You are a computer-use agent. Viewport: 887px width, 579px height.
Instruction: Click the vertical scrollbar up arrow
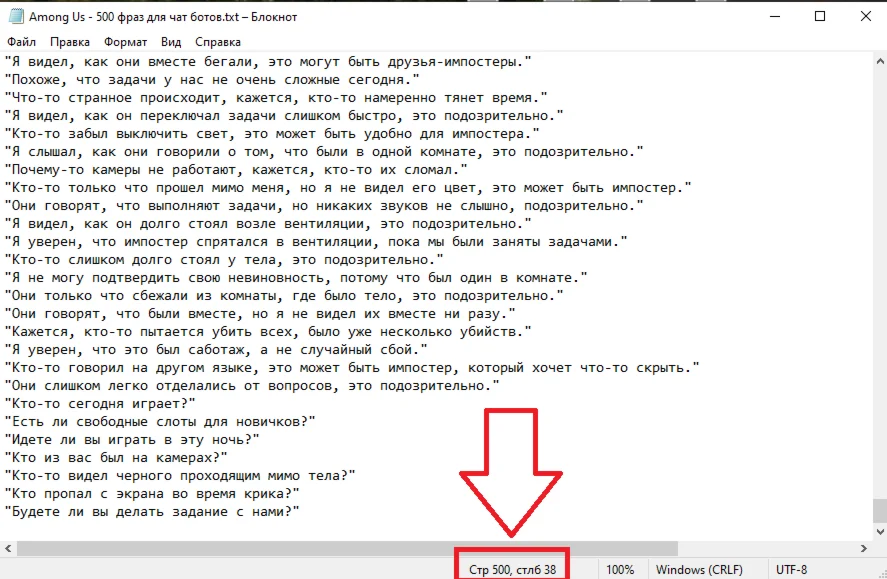pos(880,61)
